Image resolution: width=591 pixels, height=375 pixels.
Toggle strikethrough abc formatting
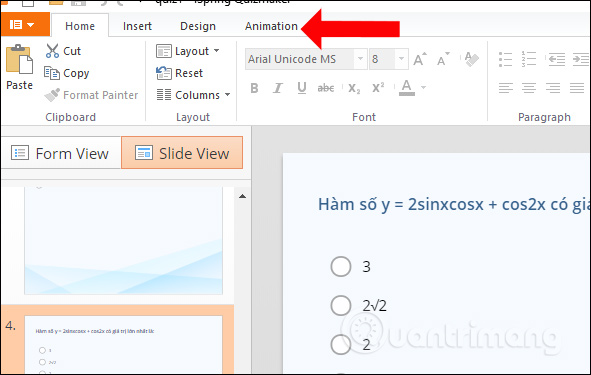(x=326, y=88)
